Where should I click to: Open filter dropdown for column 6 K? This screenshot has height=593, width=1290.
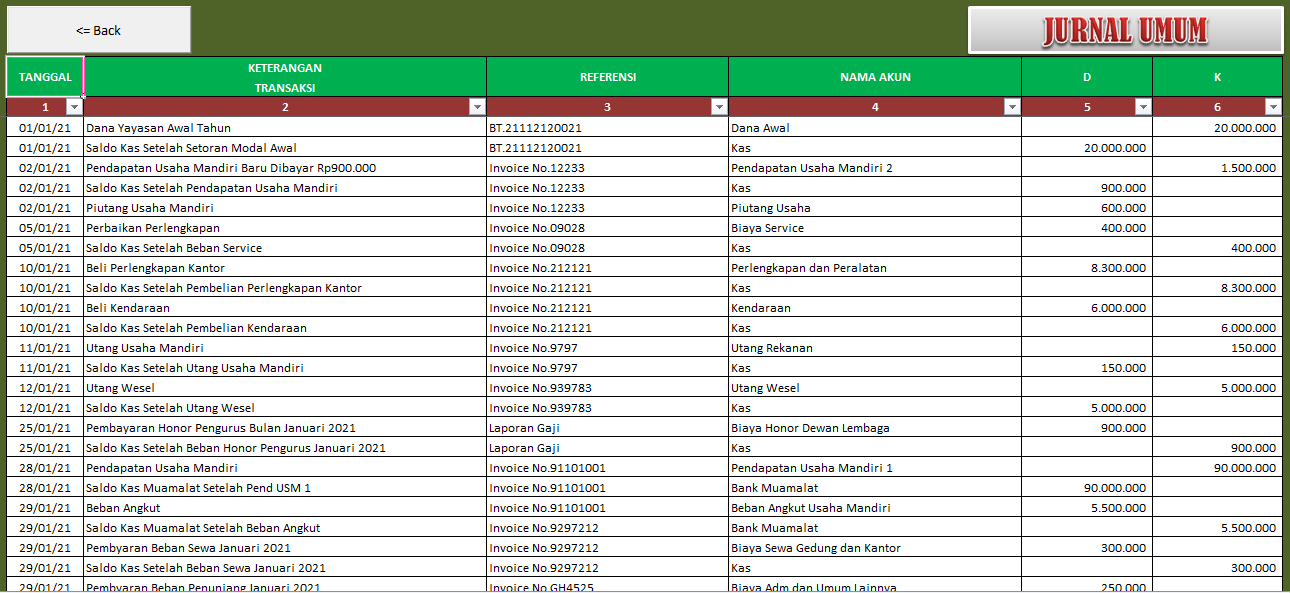(x=1273, y=107)
